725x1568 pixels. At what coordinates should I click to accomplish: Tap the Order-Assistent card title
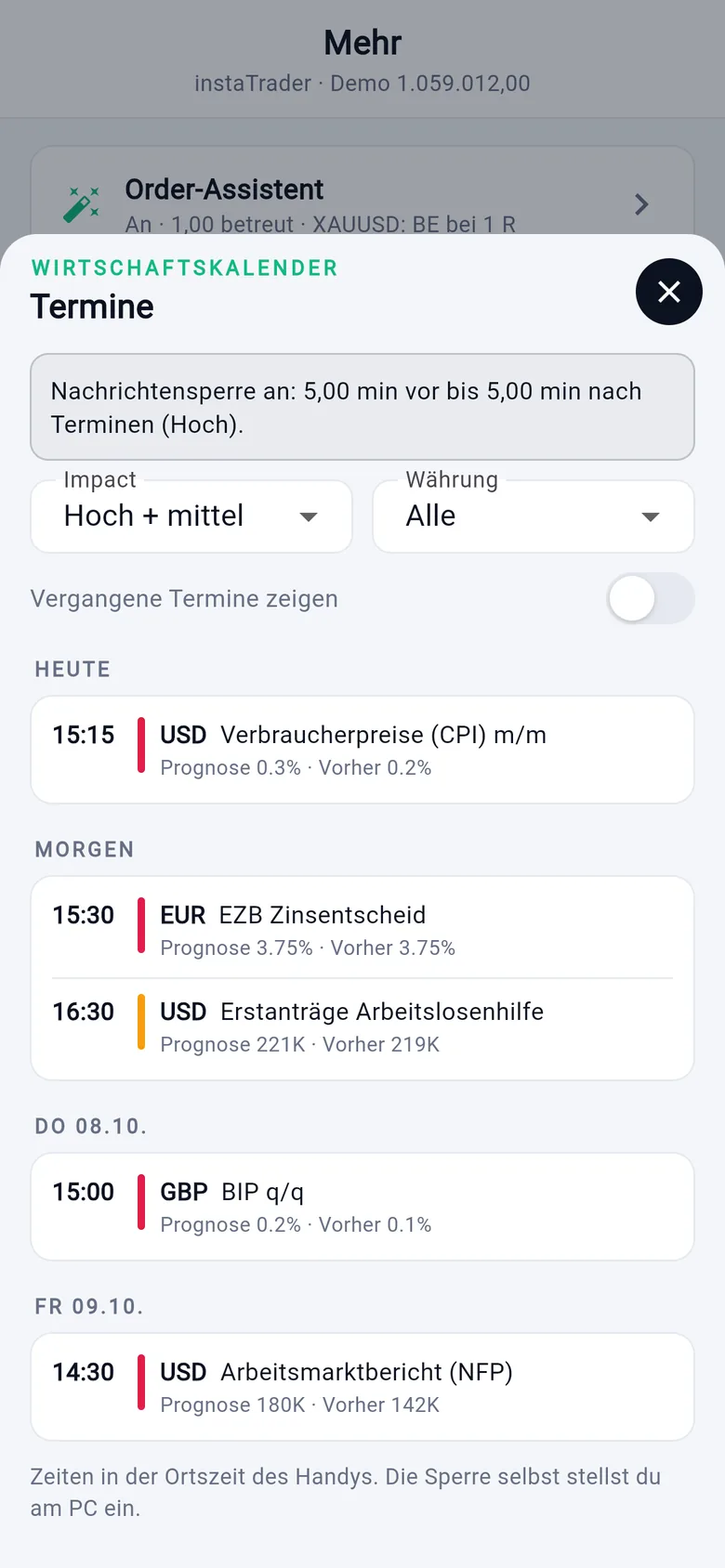click(224, 189)
